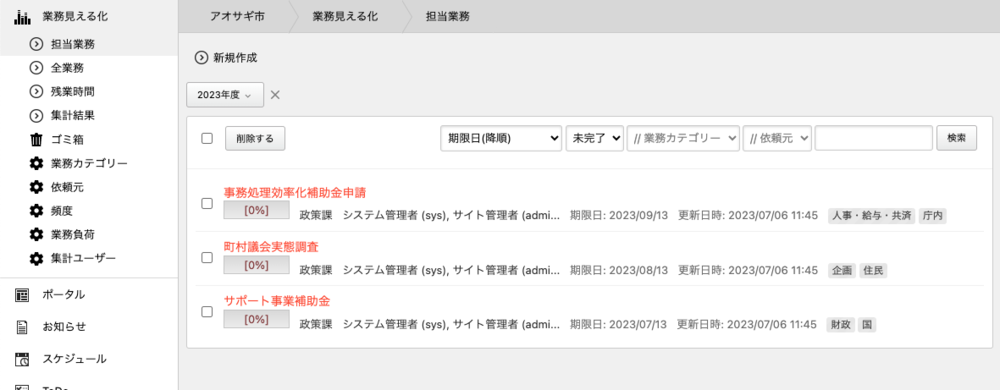Check the サポート事業補助金 row checkbox
The image size is (1000, 390).
pos(207,312)
